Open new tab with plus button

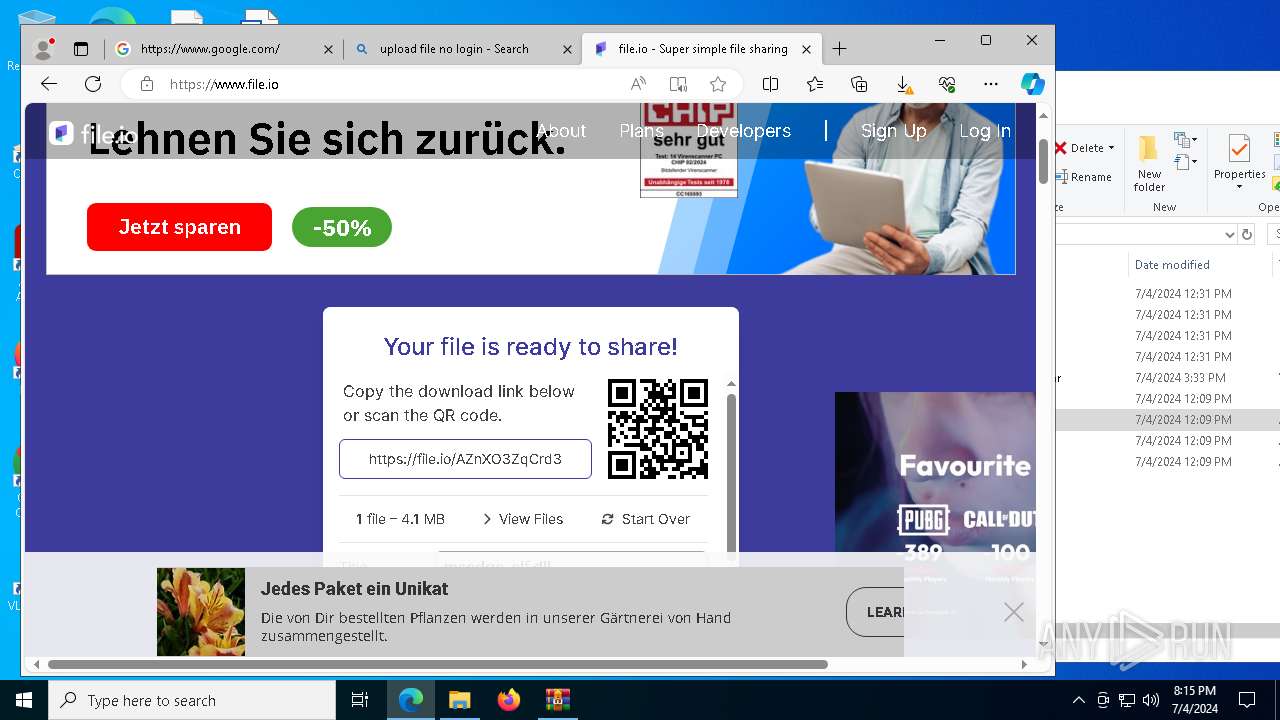pyautogui.click(x=839, y=49)
